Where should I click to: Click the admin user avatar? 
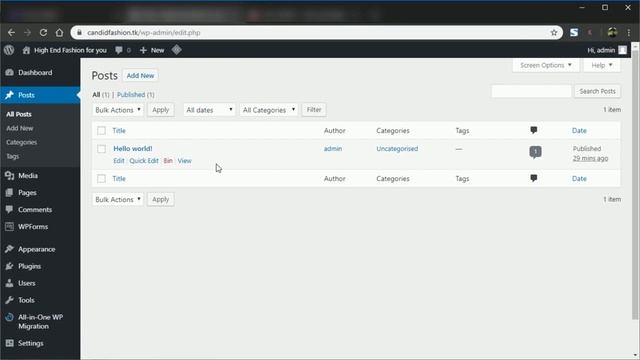622,50
